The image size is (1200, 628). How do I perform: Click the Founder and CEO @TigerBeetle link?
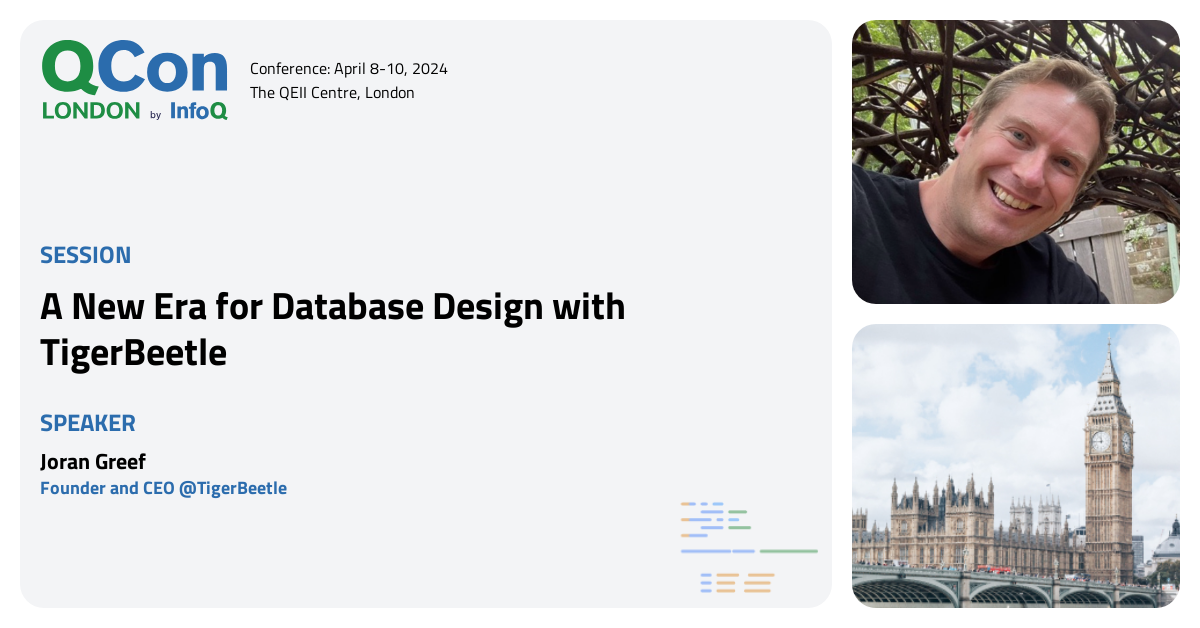coord(163,488)
